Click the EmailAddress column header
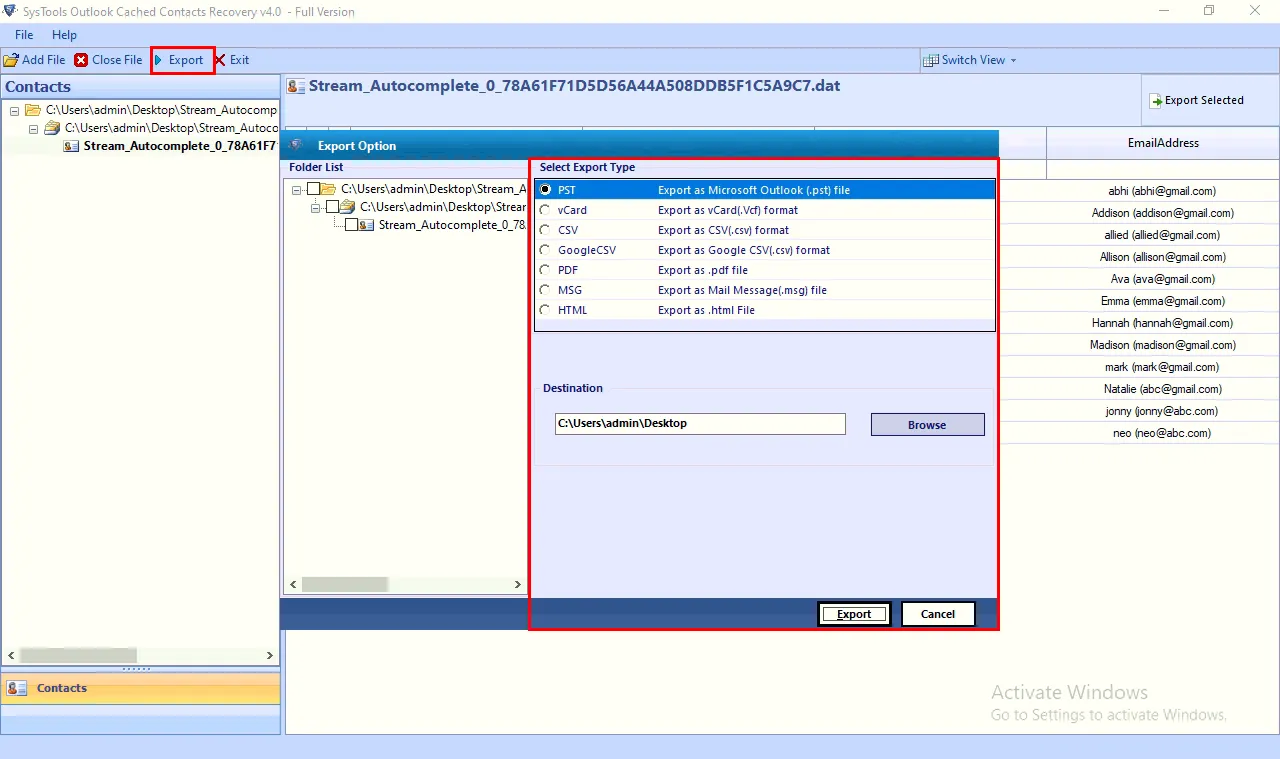1280x759 pixels. (1163, 143)
